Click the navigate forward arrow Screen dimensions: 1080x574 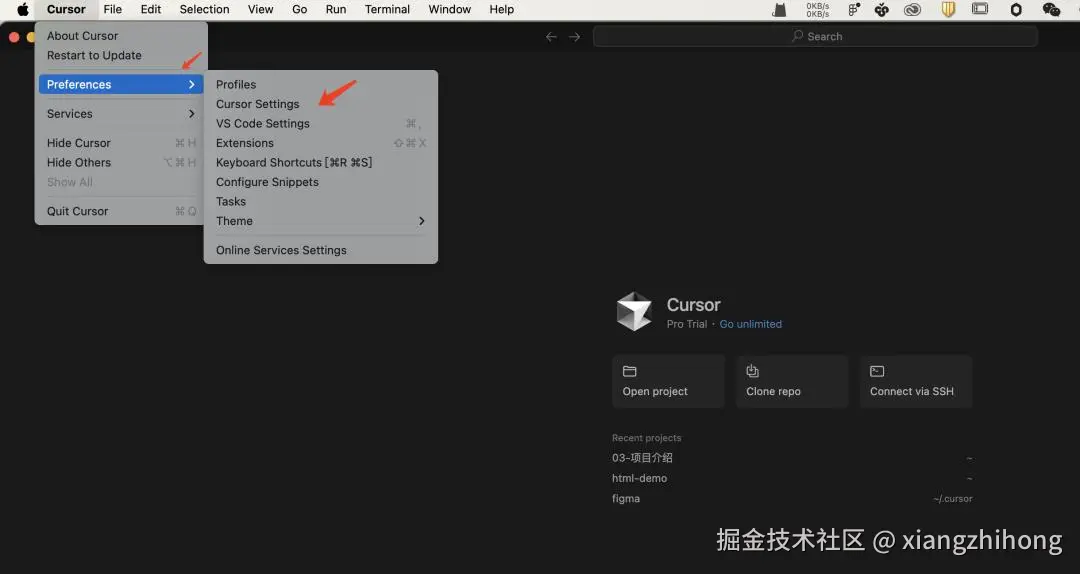(574, 37)
